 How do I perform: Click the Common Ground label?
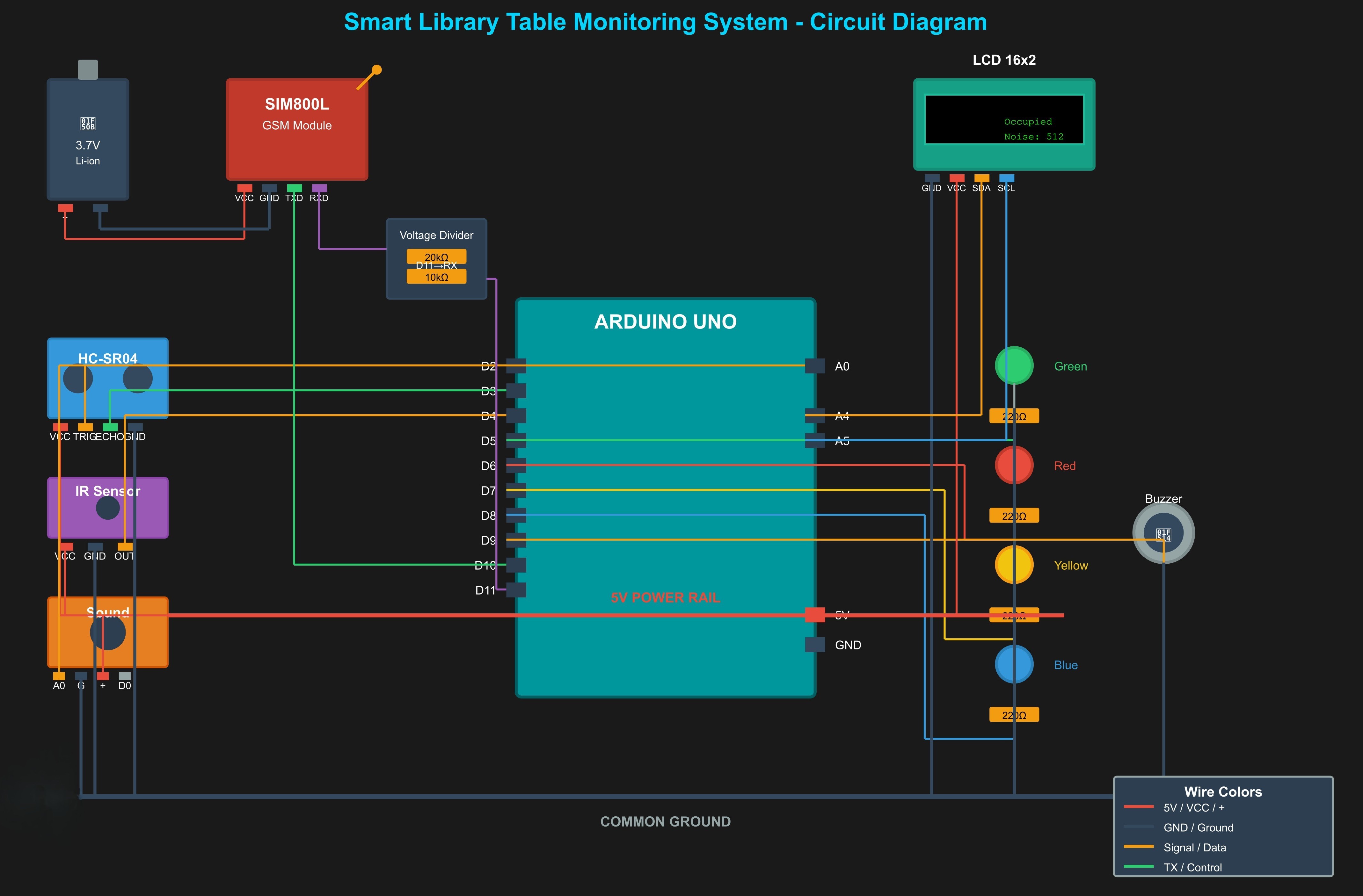[x=666, y=821]
